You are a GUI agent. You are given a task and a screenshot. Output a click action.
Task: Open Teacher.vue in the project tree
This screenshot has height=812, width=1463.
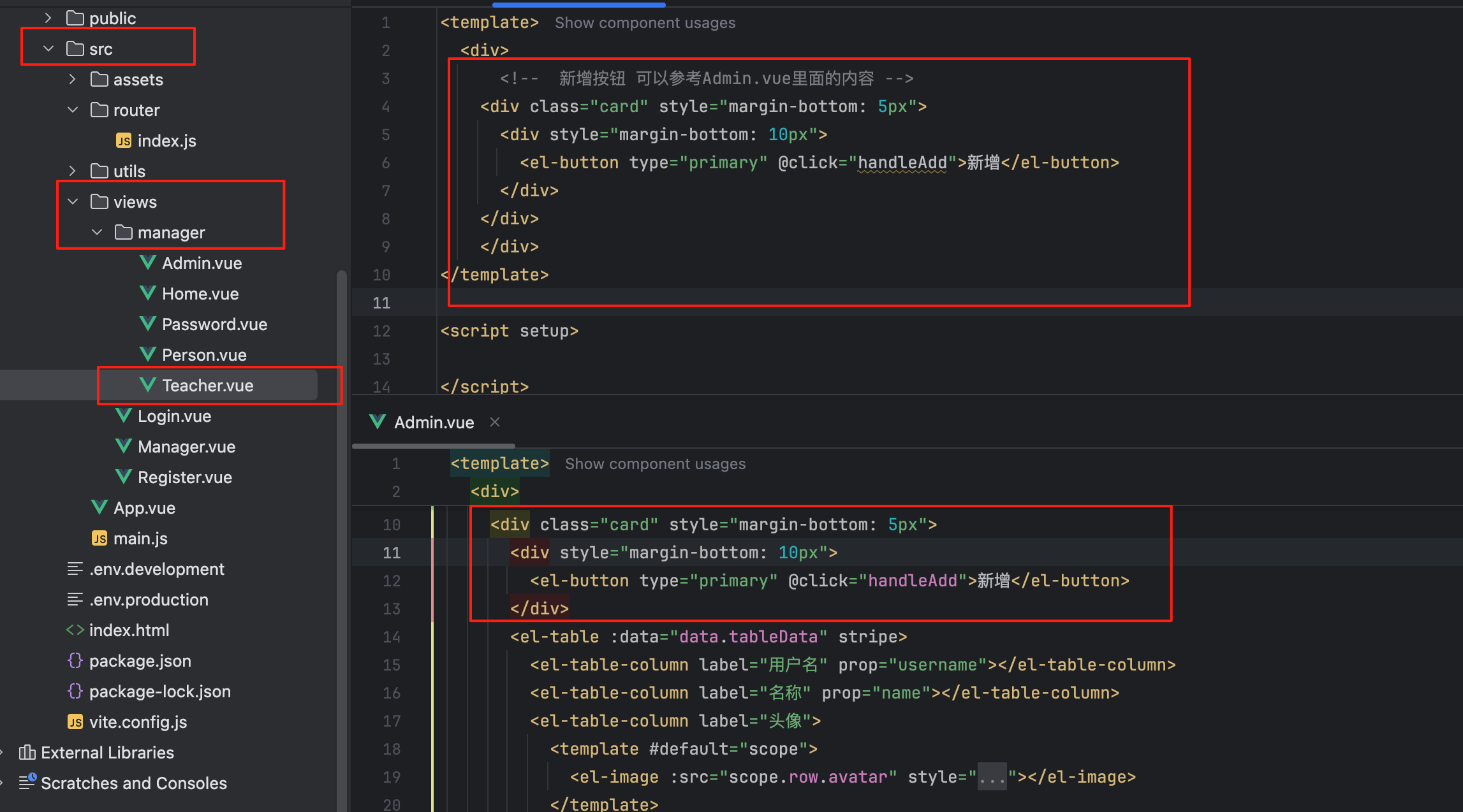coord(207,386)
